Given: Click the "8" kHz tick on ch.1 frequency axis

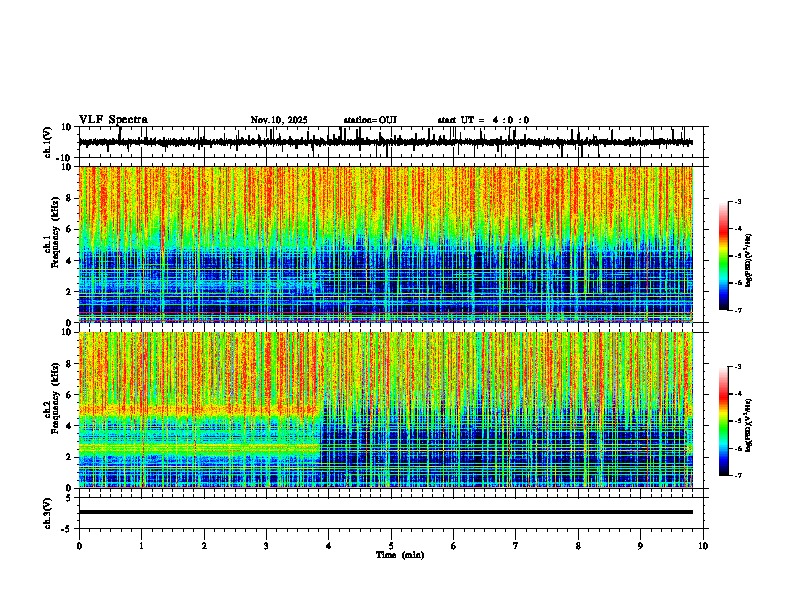Looking at the screenshot, I should click(70, 198).
